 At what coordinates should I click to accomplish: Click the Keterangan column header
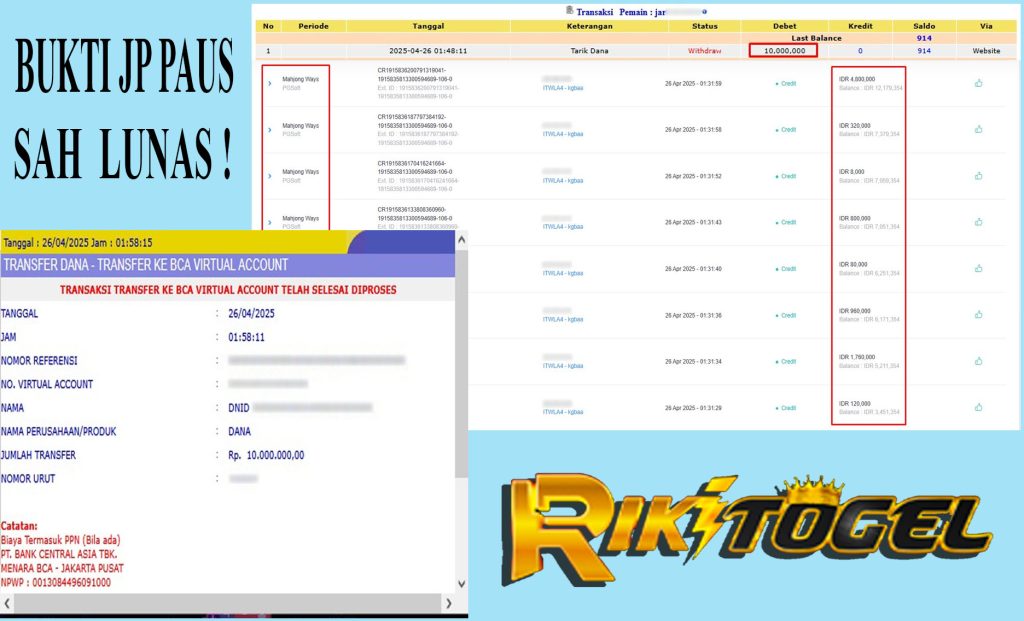point(590,26)
